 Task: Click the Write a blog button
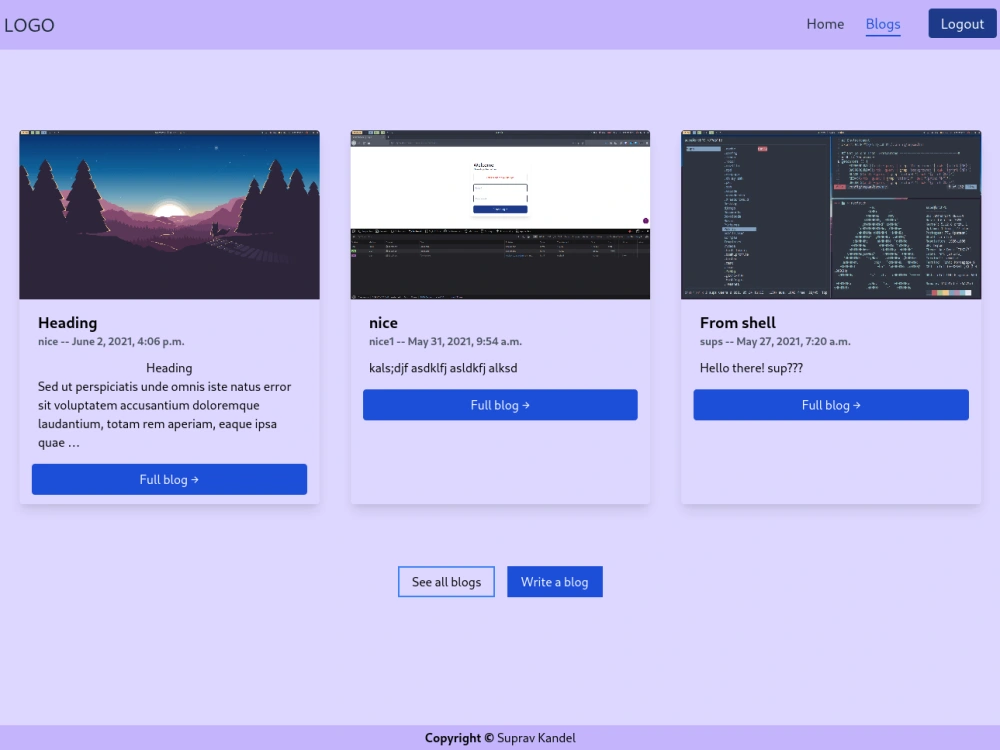554,582
